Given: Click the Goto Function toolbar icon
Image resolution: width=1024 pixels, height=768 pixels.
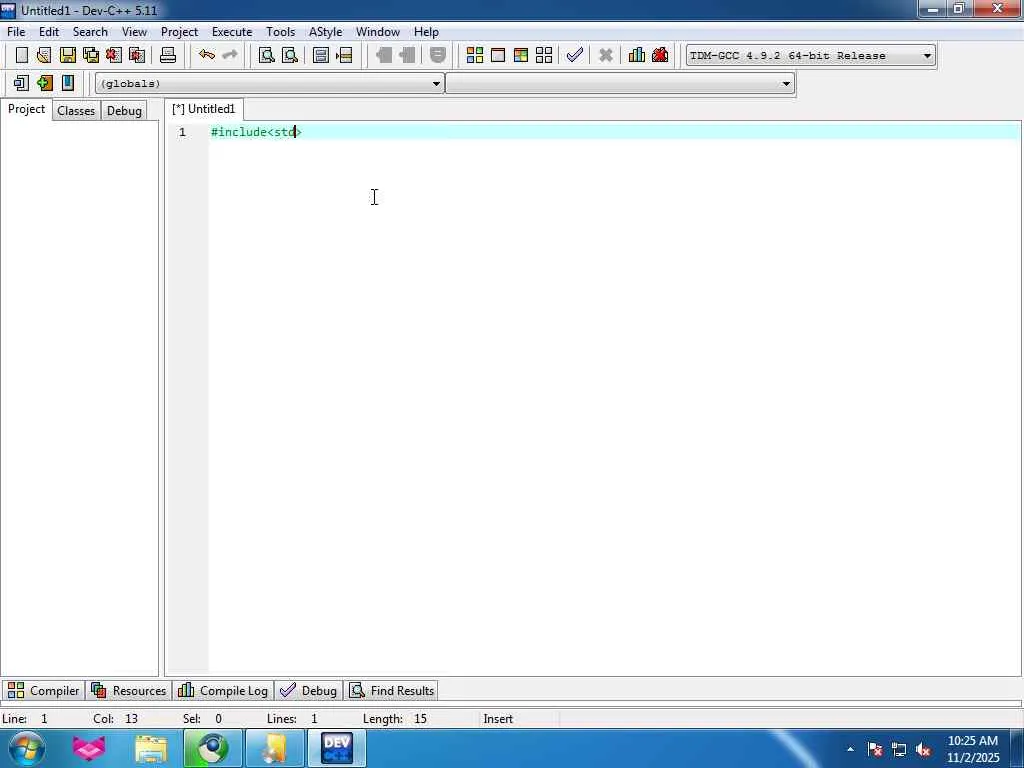Looking at the screenshot, I should [x=321, y=56].
